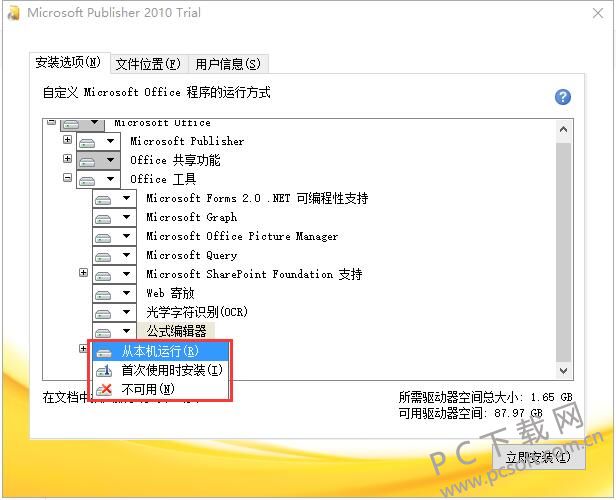Click the scrollbar down arrow
This screenshot has height=500, width=616.
(x=563, y=370)
